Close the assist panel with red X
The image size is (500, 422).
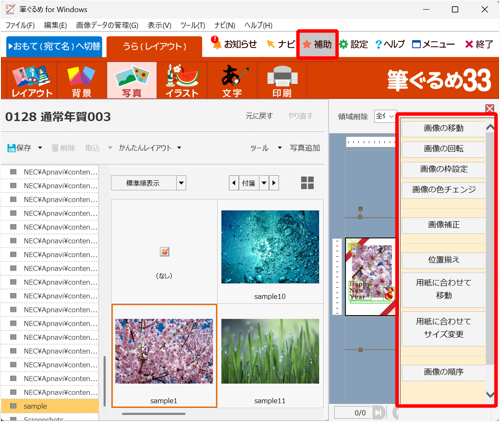click(x=490, y=108)
